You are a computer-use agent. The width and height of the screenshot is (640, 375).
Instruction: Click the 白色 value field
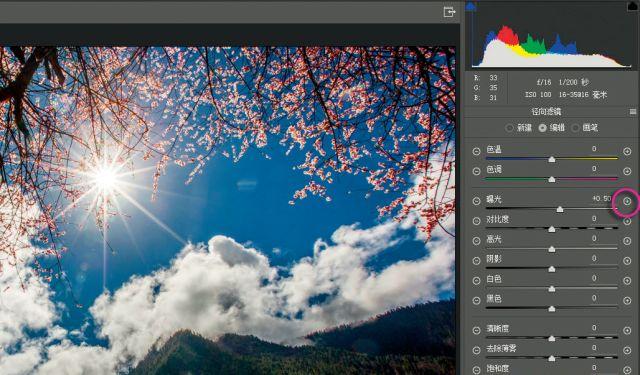tap(594, 278)
